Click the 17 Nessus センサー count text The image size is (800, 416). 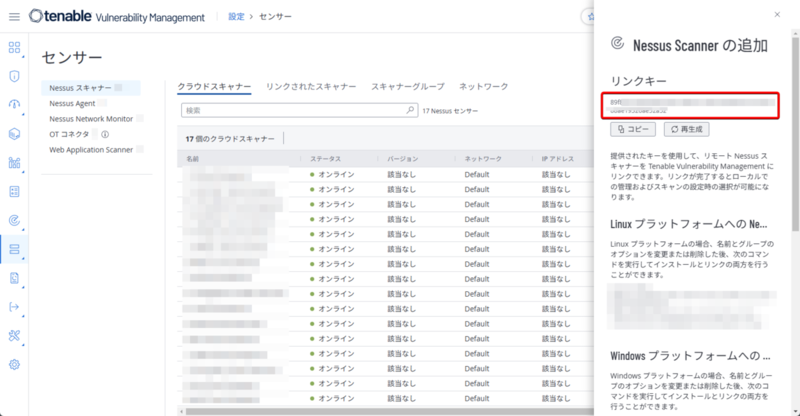tap(450, 111)
